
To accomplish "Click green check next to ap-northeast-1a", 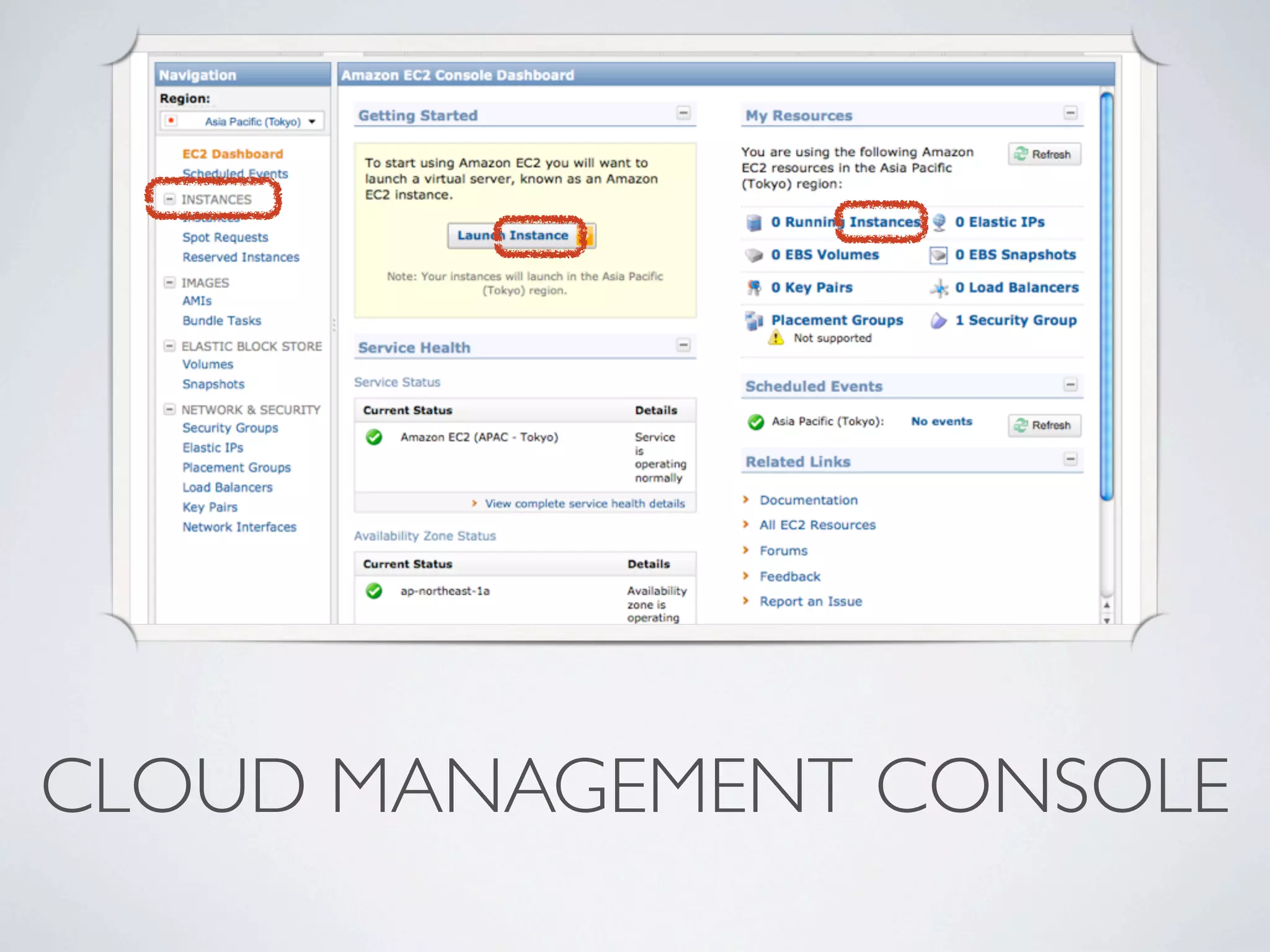I will tap(374, 591).
